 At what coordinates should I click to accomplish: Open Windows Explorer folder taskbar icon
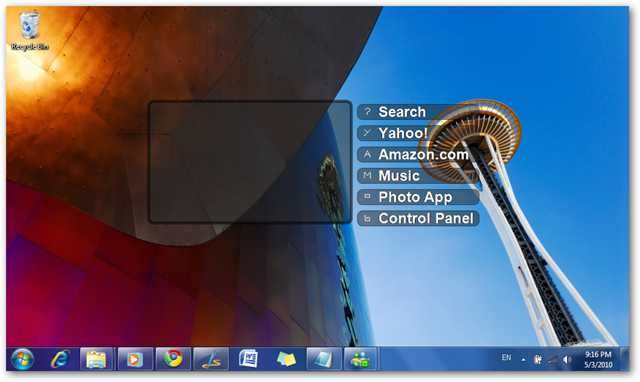pyautogui.click(x=96, y=359)
